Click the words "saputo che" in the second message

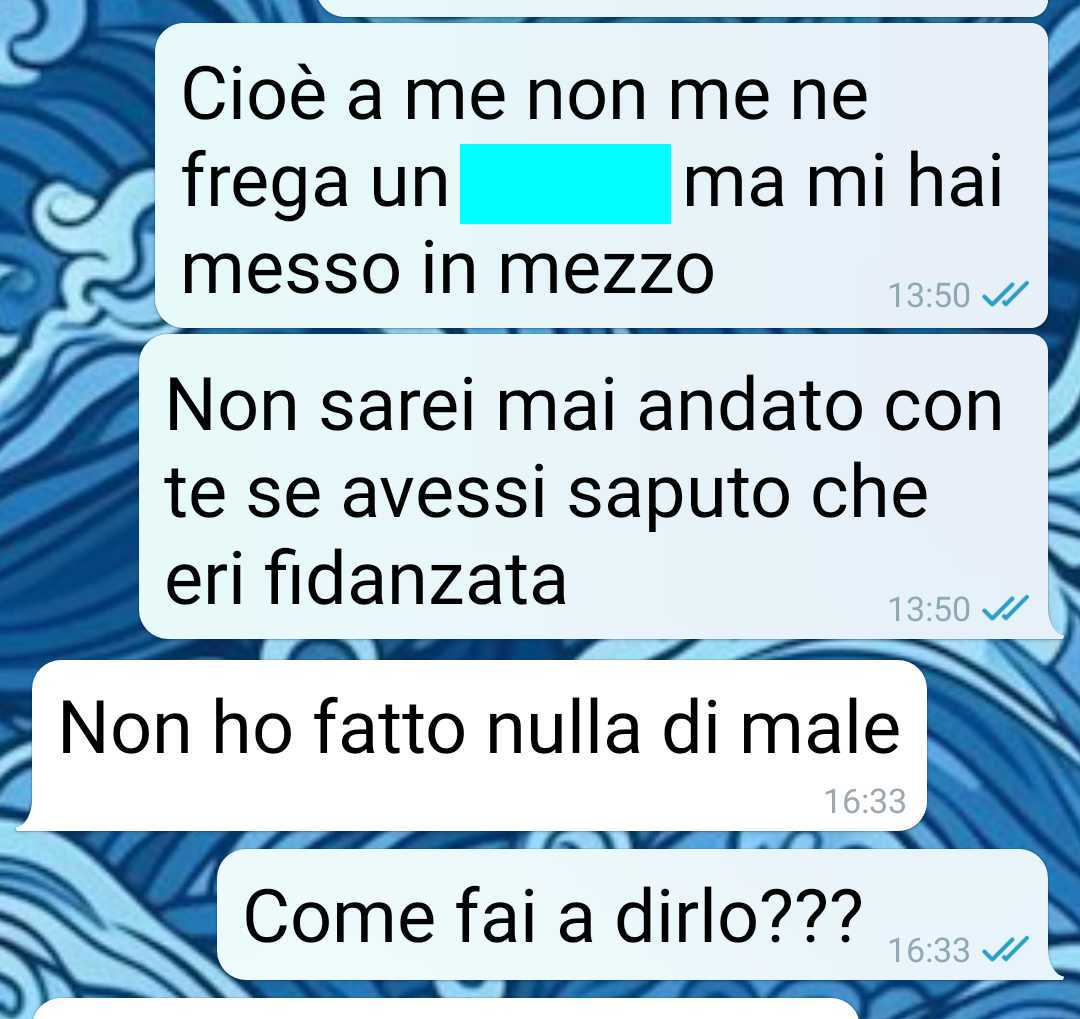[747, 494]
